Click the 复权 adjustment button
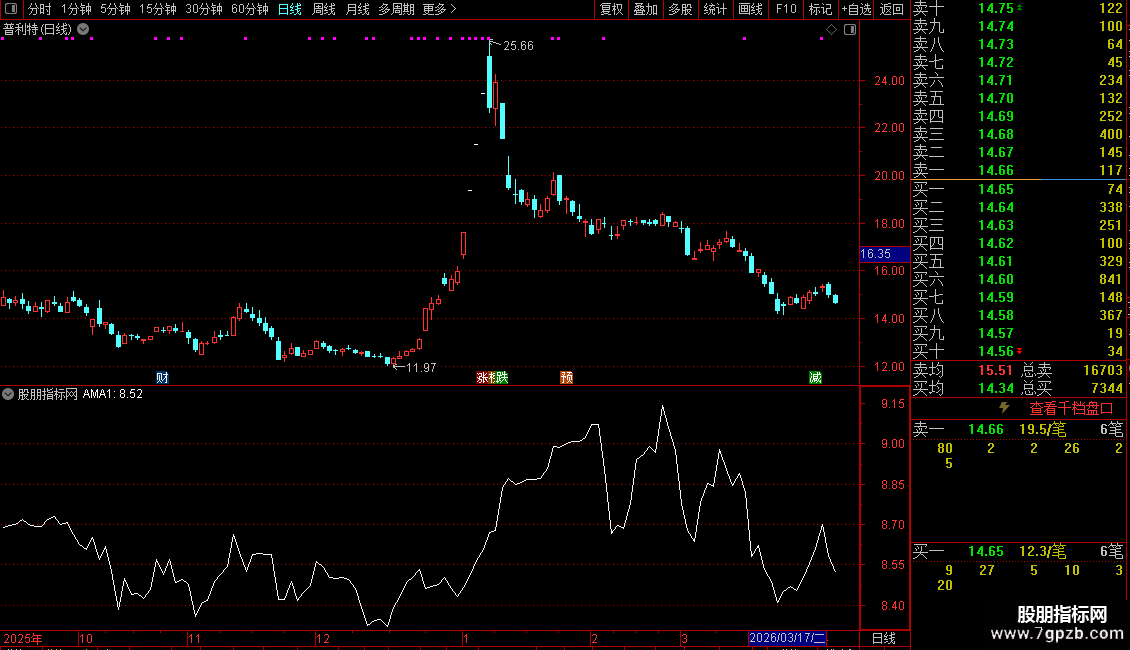This screenshot has width=1130, height=650. pos(611,9)
